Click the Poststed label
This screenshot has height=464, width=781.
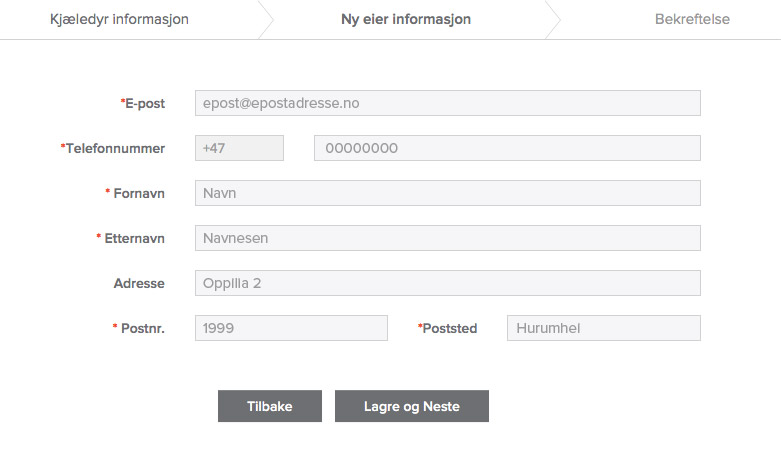(x=449, y=328)
